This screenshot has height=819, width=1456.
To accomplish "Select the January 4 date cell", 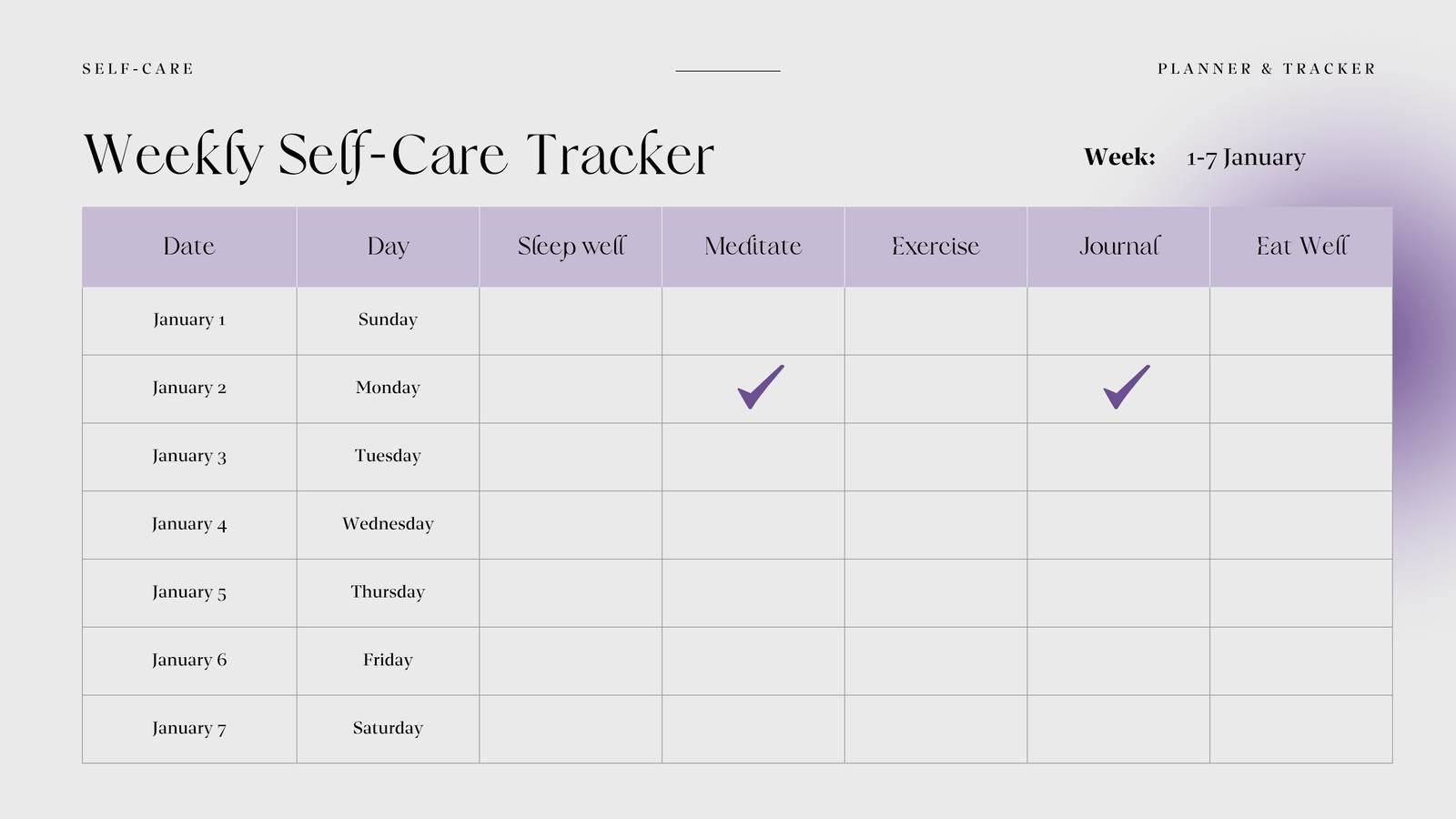I will coord(189,525).
